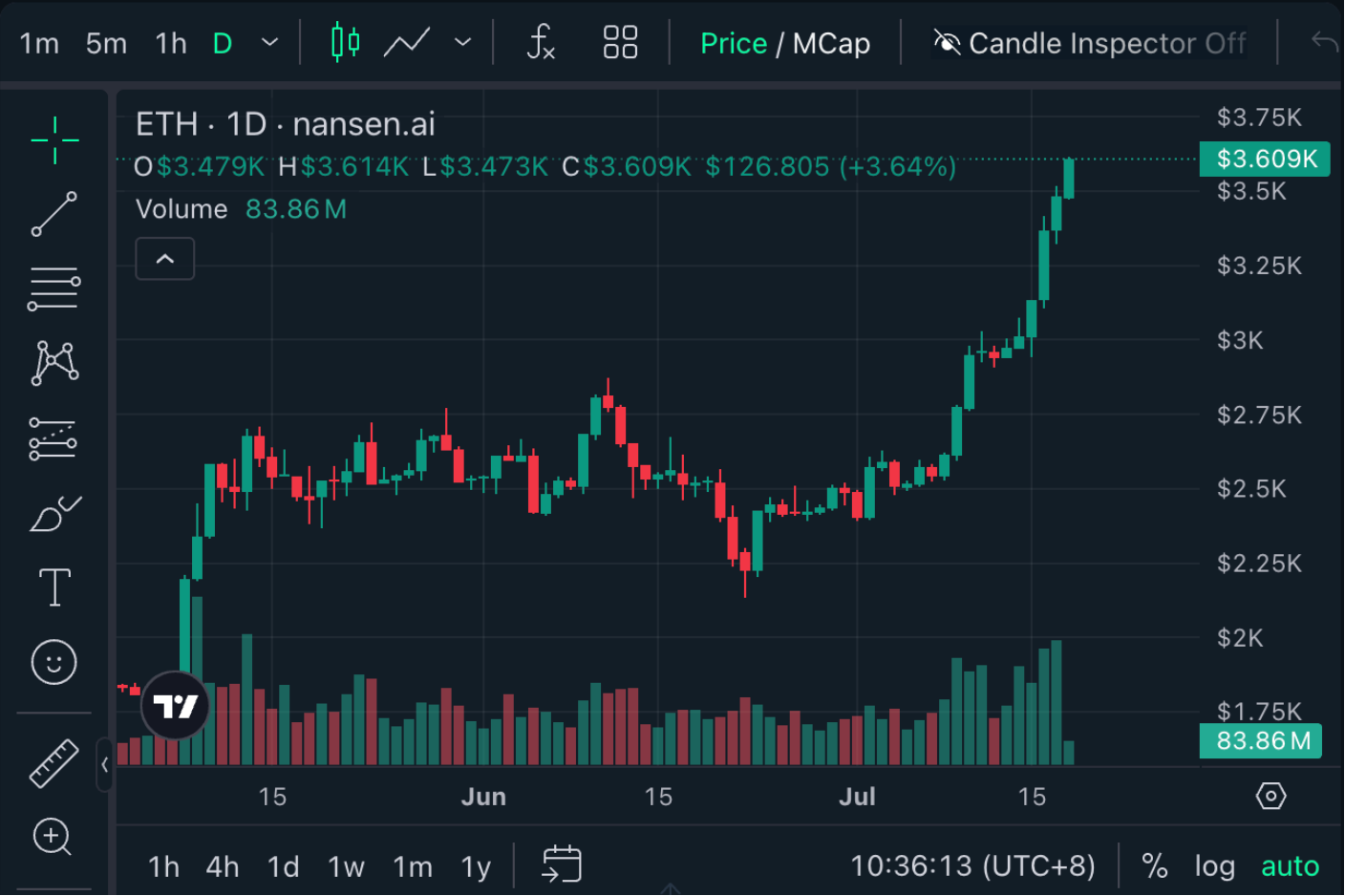Screen dimensions: 1345x896
Task: Select the text annotation tool
Action: (53, 587)
